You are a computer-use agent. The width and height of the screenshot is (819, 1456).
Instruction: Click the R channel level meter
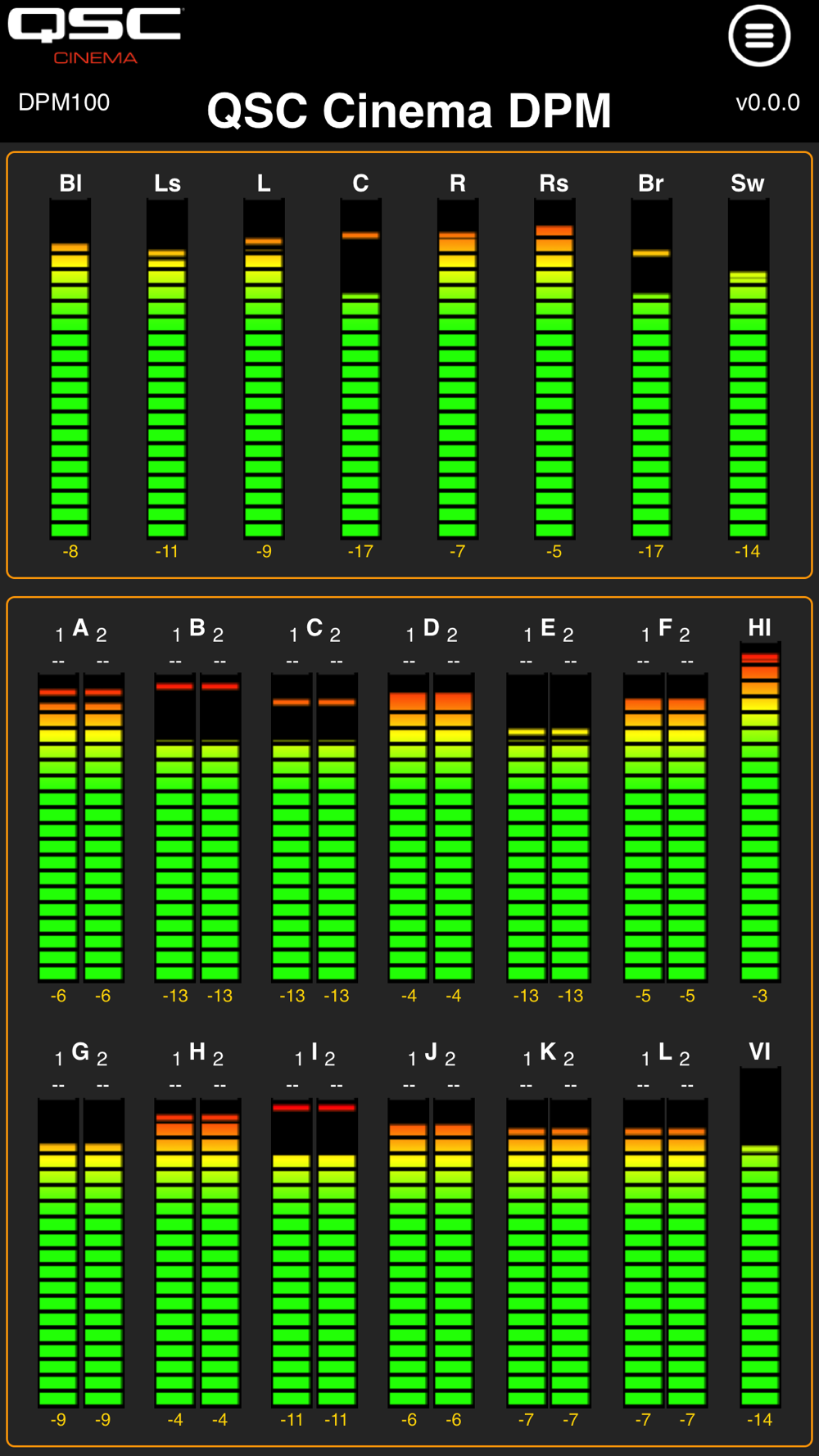click(x=457, y=369)
